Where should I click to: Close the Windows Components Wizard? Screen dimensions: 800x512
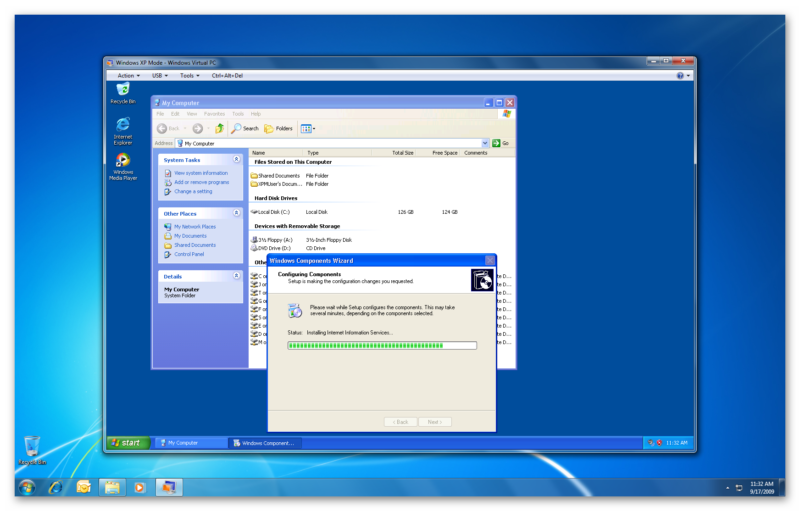(x=490, y=261)
